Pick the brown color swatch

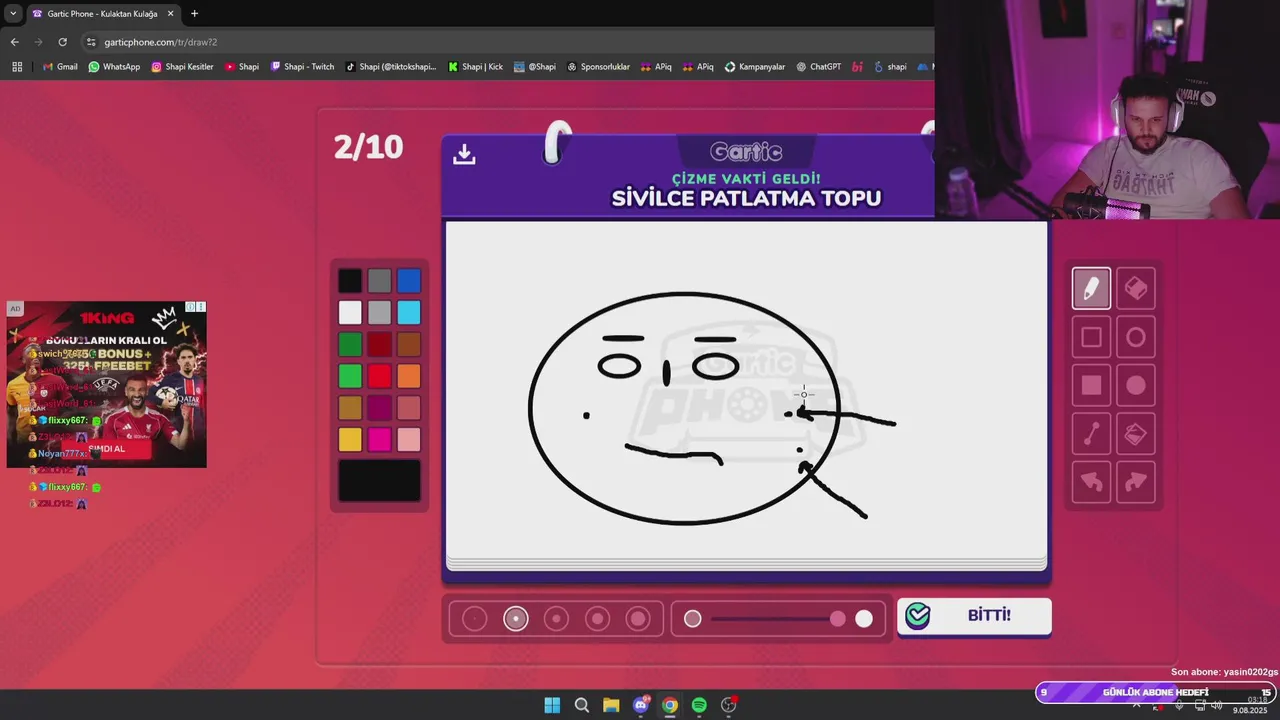[x=409, y=345]
